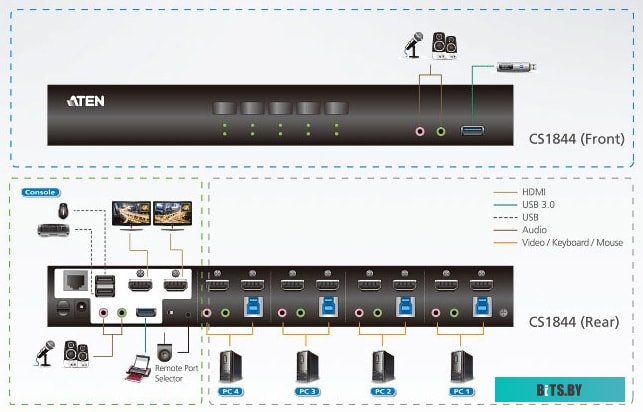The image size is (643, 412).
Task: Click the blue USB 3.0 port for PC 1
Action: click(482, 307)
